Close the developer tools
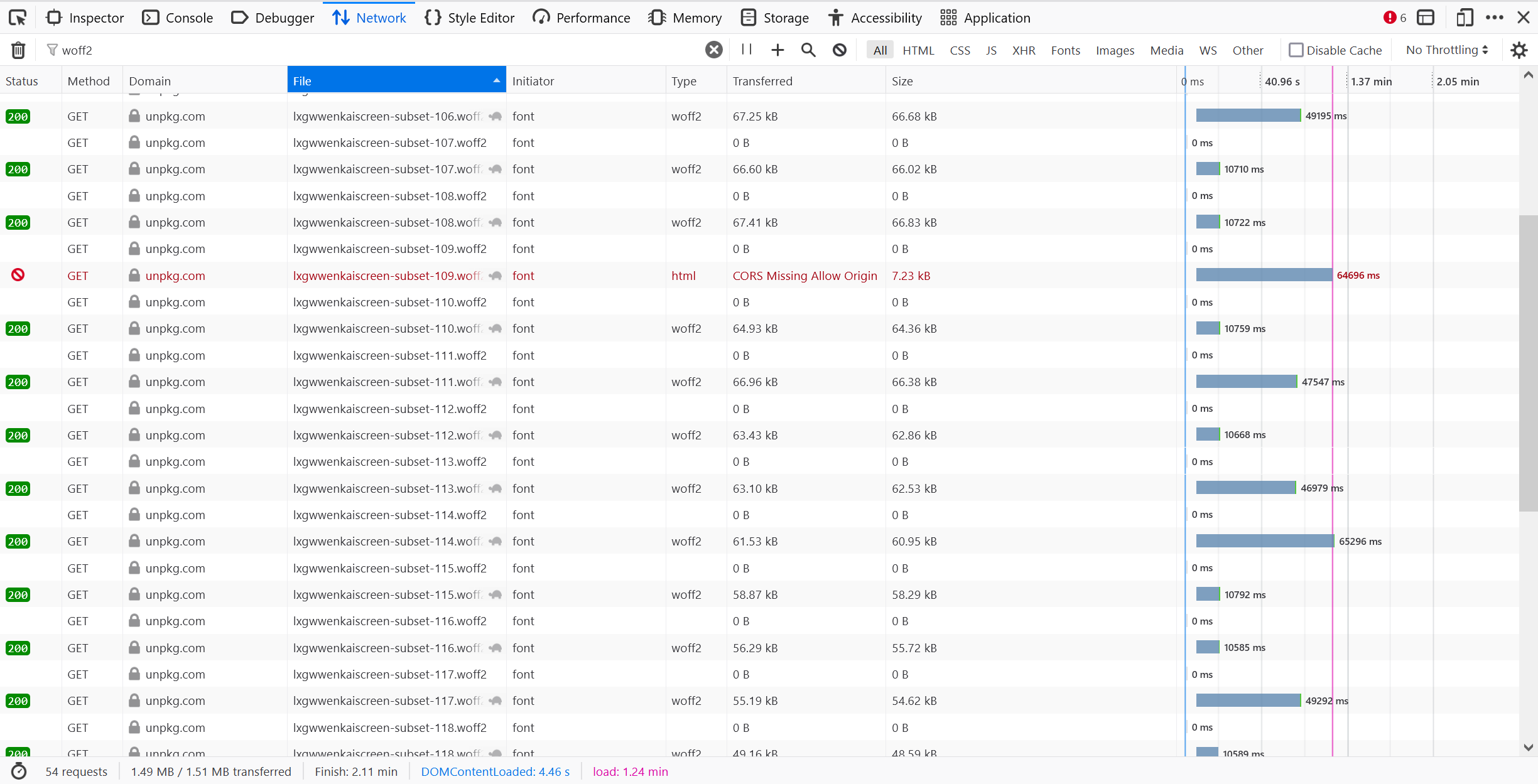This screenshot has width=1538, height=784. (x=1523, y=18)
